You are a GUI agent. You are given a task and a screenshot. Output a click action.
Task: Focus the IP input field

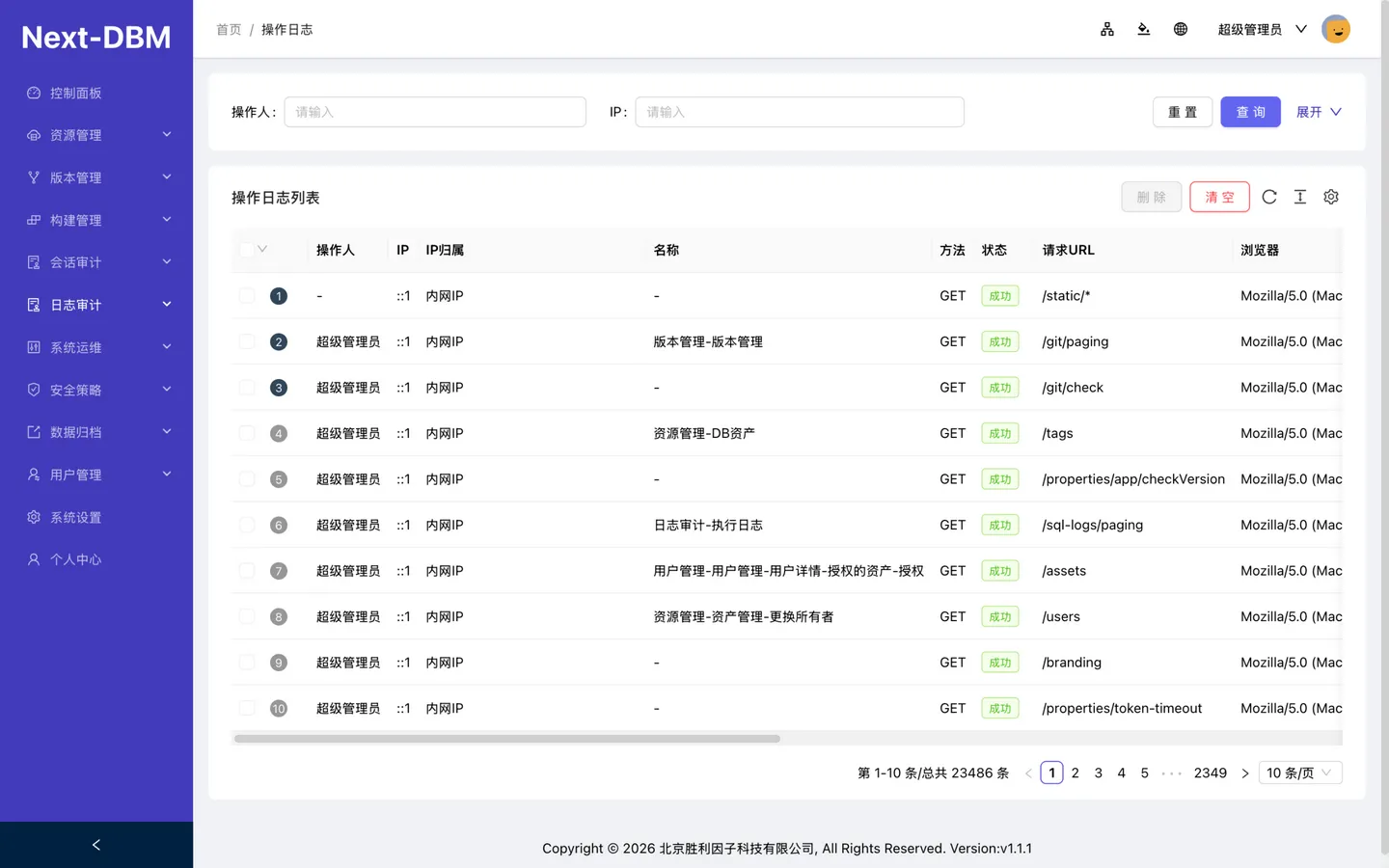(800, 112)
